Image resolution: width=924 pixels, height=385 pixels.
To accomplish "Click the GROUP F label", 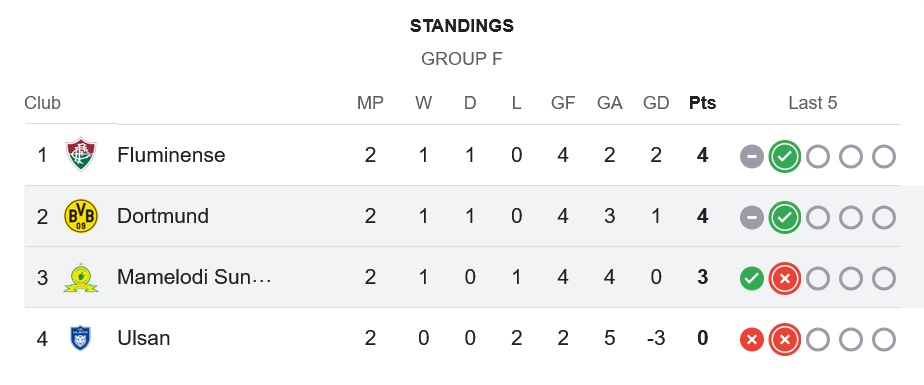I will (x=462, y=59).
